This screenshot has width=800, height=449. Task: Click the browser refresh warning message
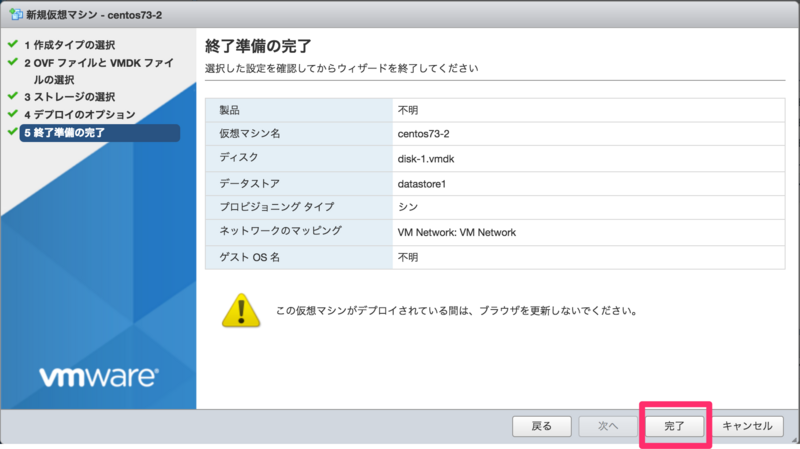pyautogui.click(x=457, y=311)
